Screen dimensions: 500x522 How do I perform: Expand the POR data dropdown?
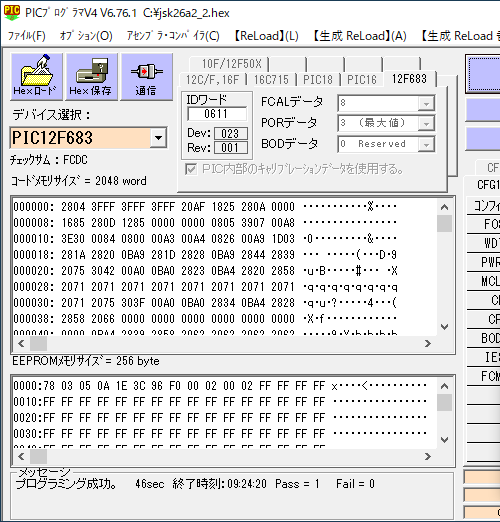(426, 124)
